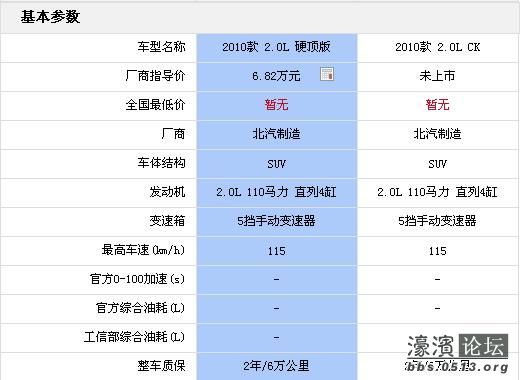Open the price calculator icon beside 6.82万元
Image resolution: width=520 pixels, height=380 pixels.
pyautogui.click(x=327, y=74)
